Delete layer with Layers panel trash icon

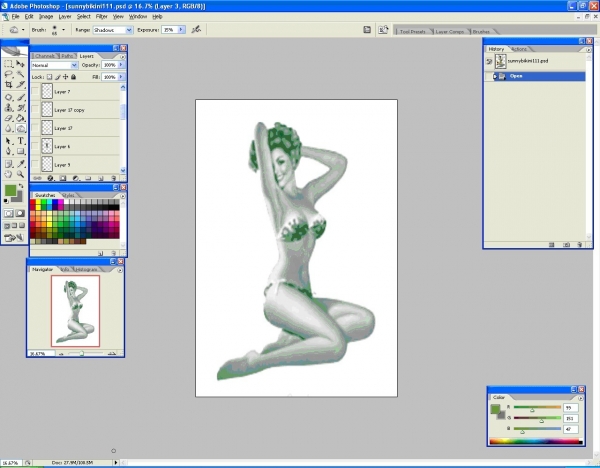pos(114,178)
